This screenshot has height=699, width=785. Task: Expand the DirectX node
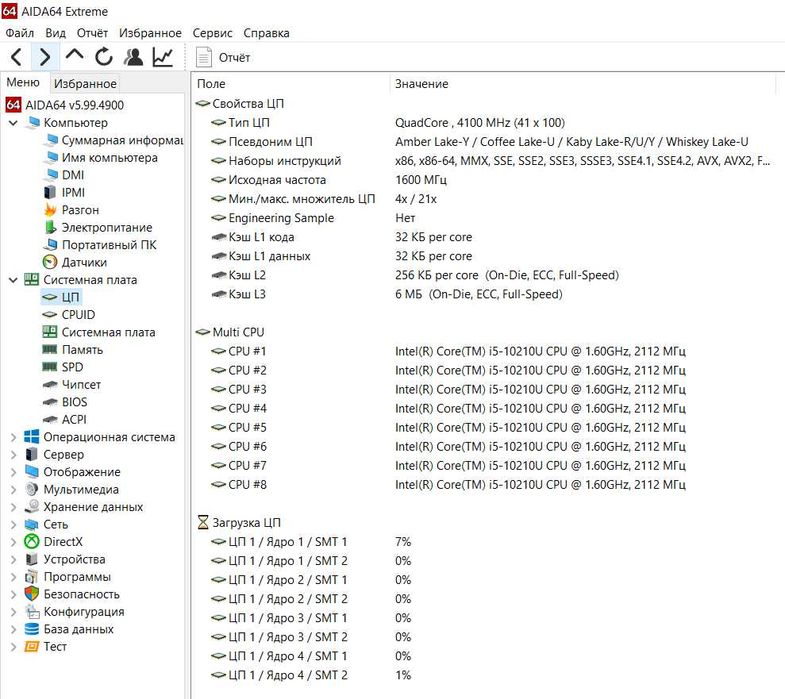14,542
